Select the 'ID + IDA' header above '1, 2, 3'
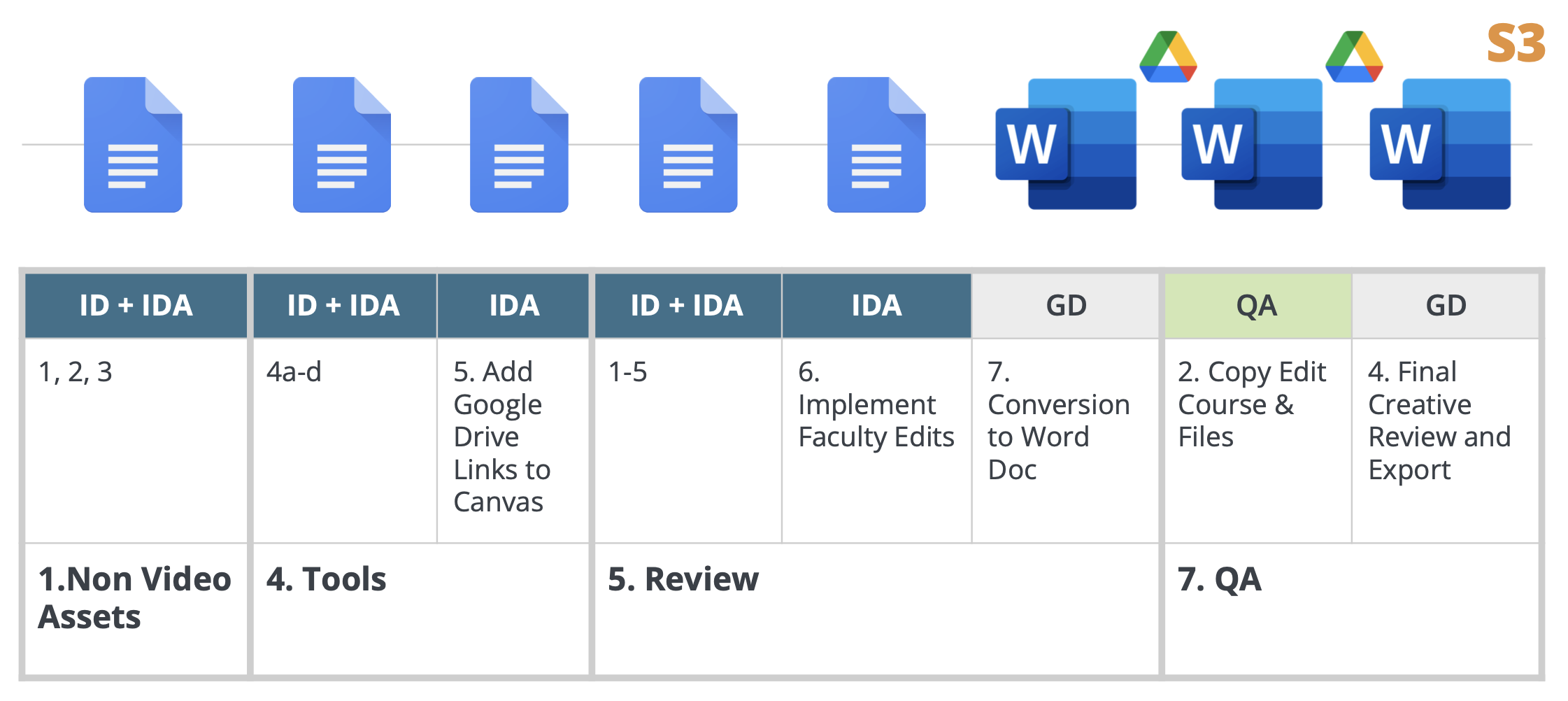 click(x=136, y=306)
